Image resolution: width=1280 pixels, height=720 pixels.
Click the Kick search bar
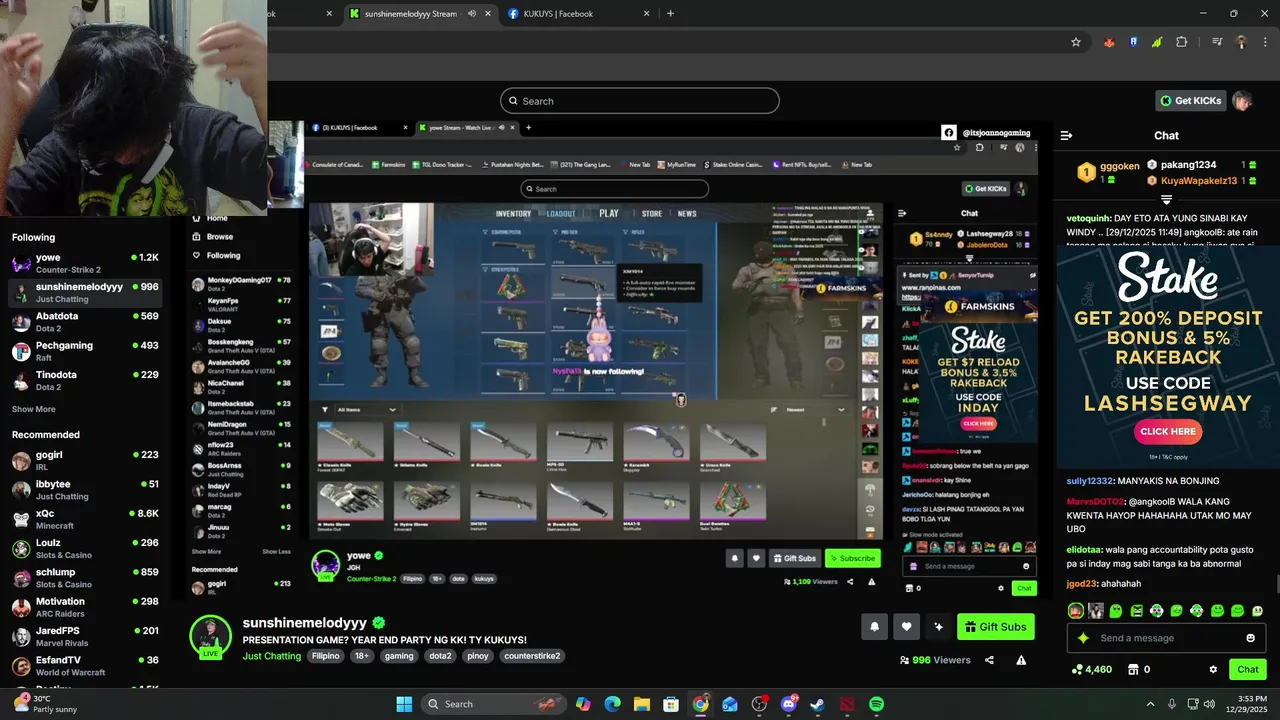point(640,101)
